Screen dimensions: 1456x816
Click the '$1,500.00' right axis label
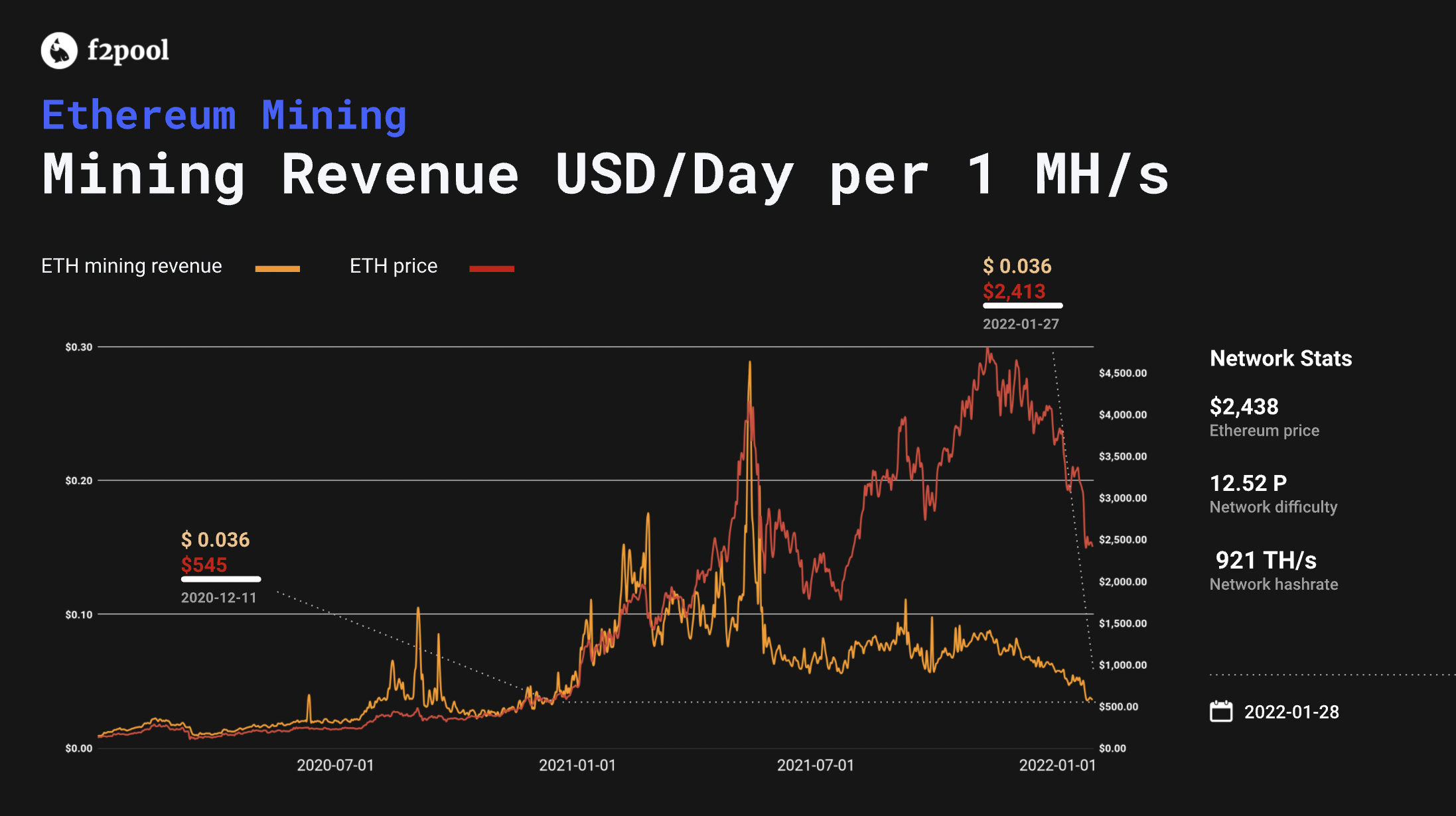click(x=1123, y=623)
